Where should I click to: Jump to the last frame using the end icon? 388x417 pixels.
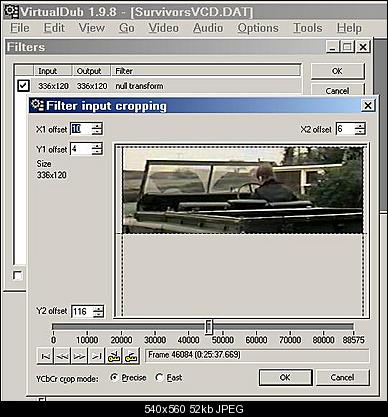click(x=96, y=356)
